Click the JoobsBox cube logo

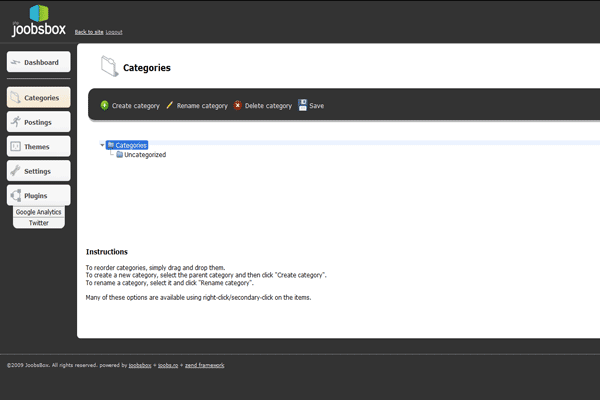39,13
